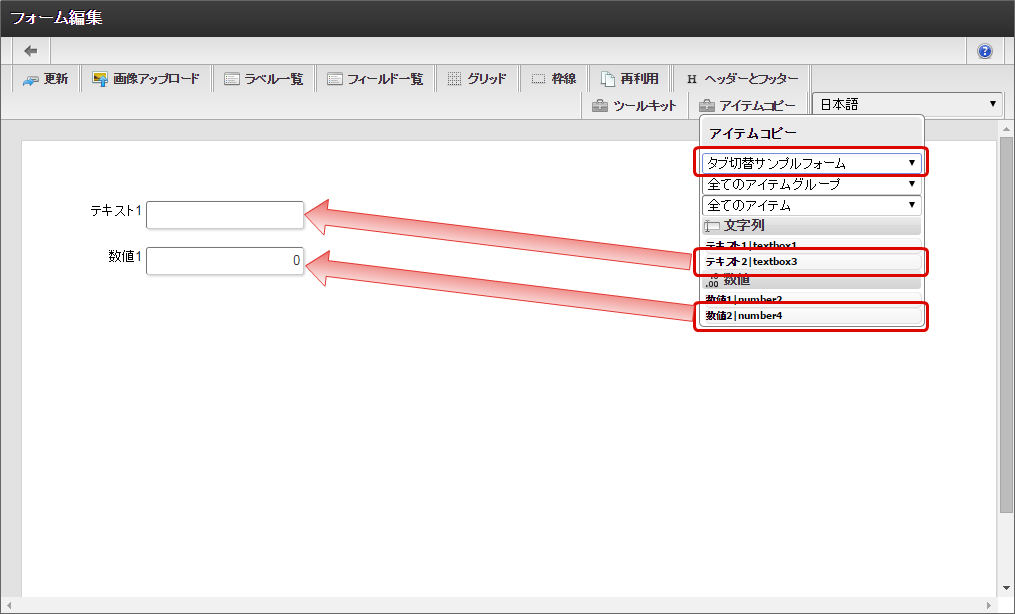Viewport: 1015px width, 614px height.
Task: Select the 数値2|number4 item
Action: pos(812,316)
